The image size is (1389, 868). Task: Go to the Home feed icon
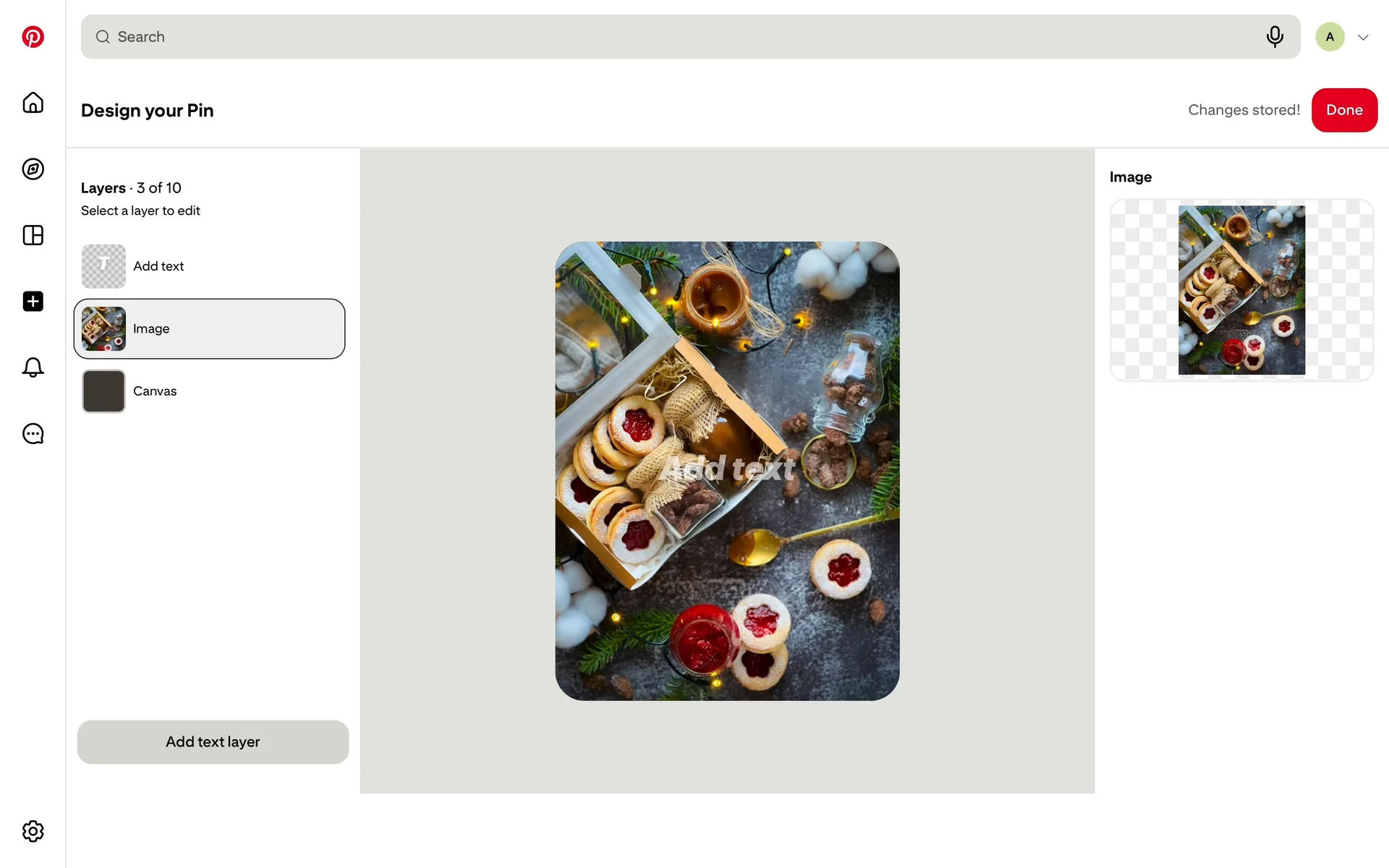33,103
